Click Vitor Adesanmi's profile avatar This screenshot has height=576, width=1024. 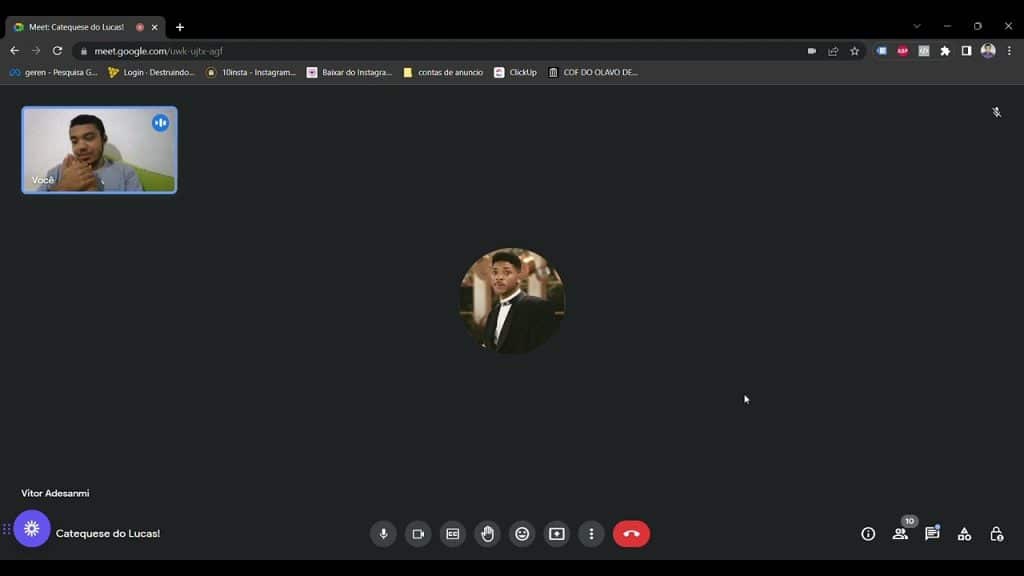(x=512, y=301)
